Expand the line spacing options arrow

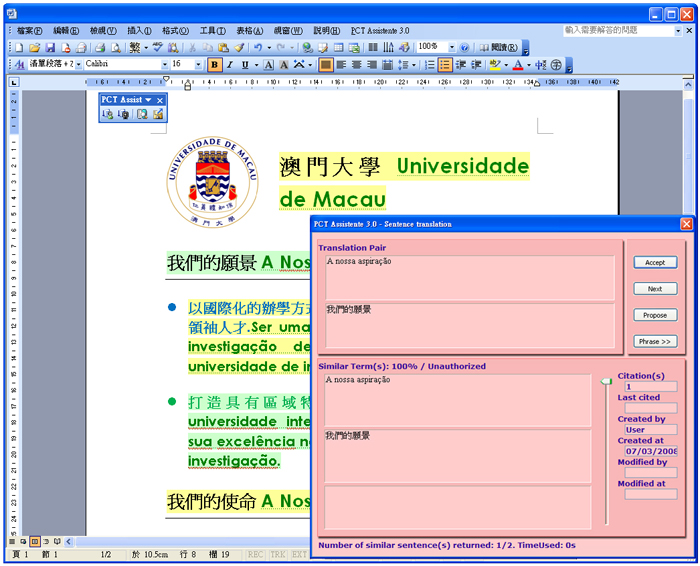(x=414, y=65)
